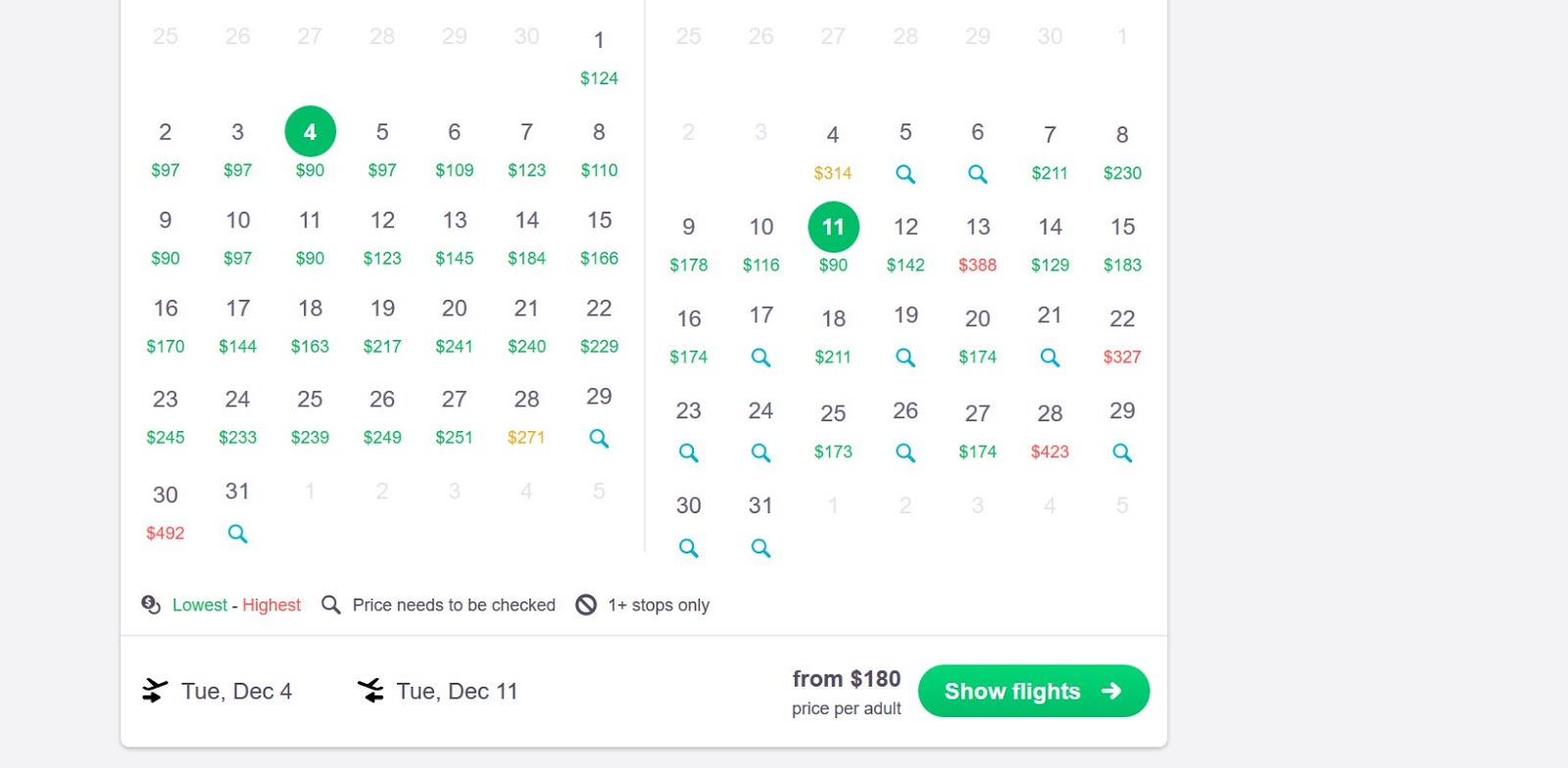Select the highlighted departure date 4
Image resolution: width=1568 pixels, height=768 pixels.
(x=310, y=131)
